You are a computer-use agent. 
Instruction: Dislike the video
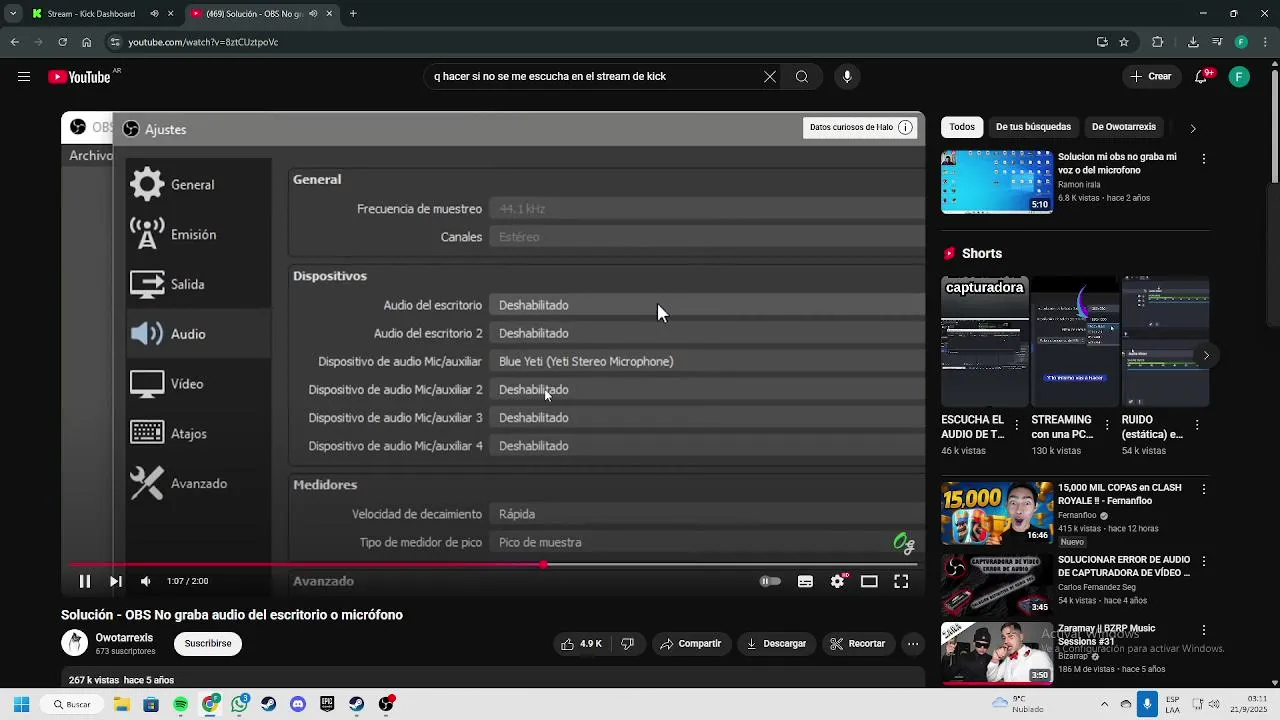click(628, 644)
